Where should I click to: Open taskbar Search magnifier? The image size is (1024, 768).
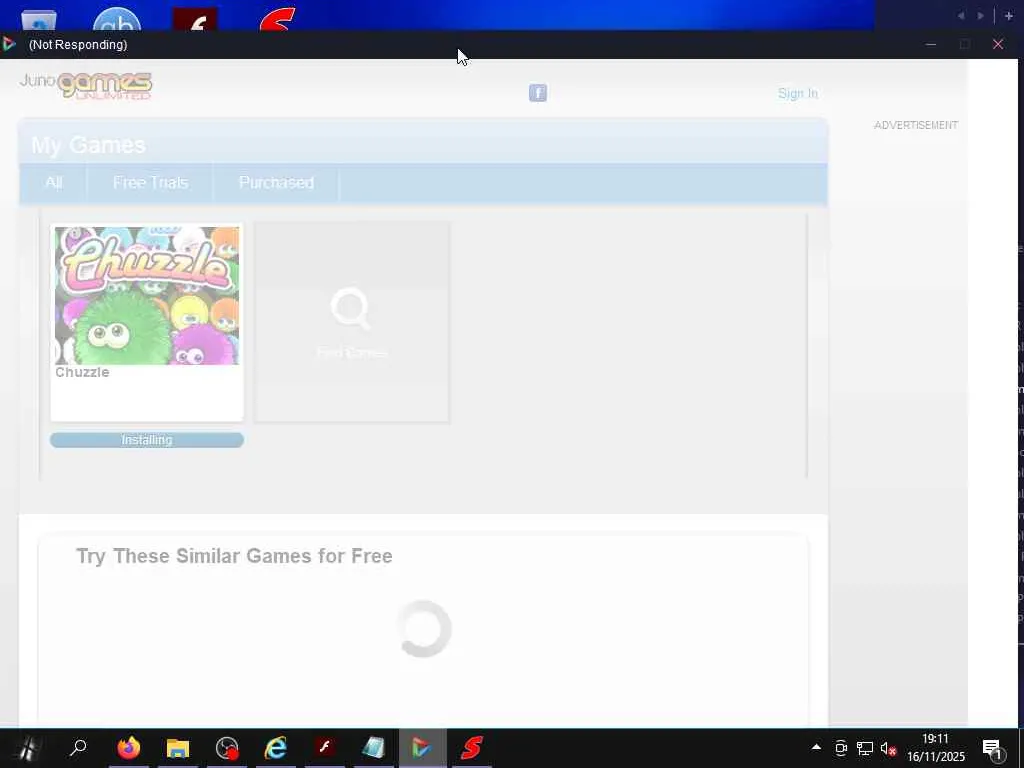pyautogui.click(x=78, y=748)
